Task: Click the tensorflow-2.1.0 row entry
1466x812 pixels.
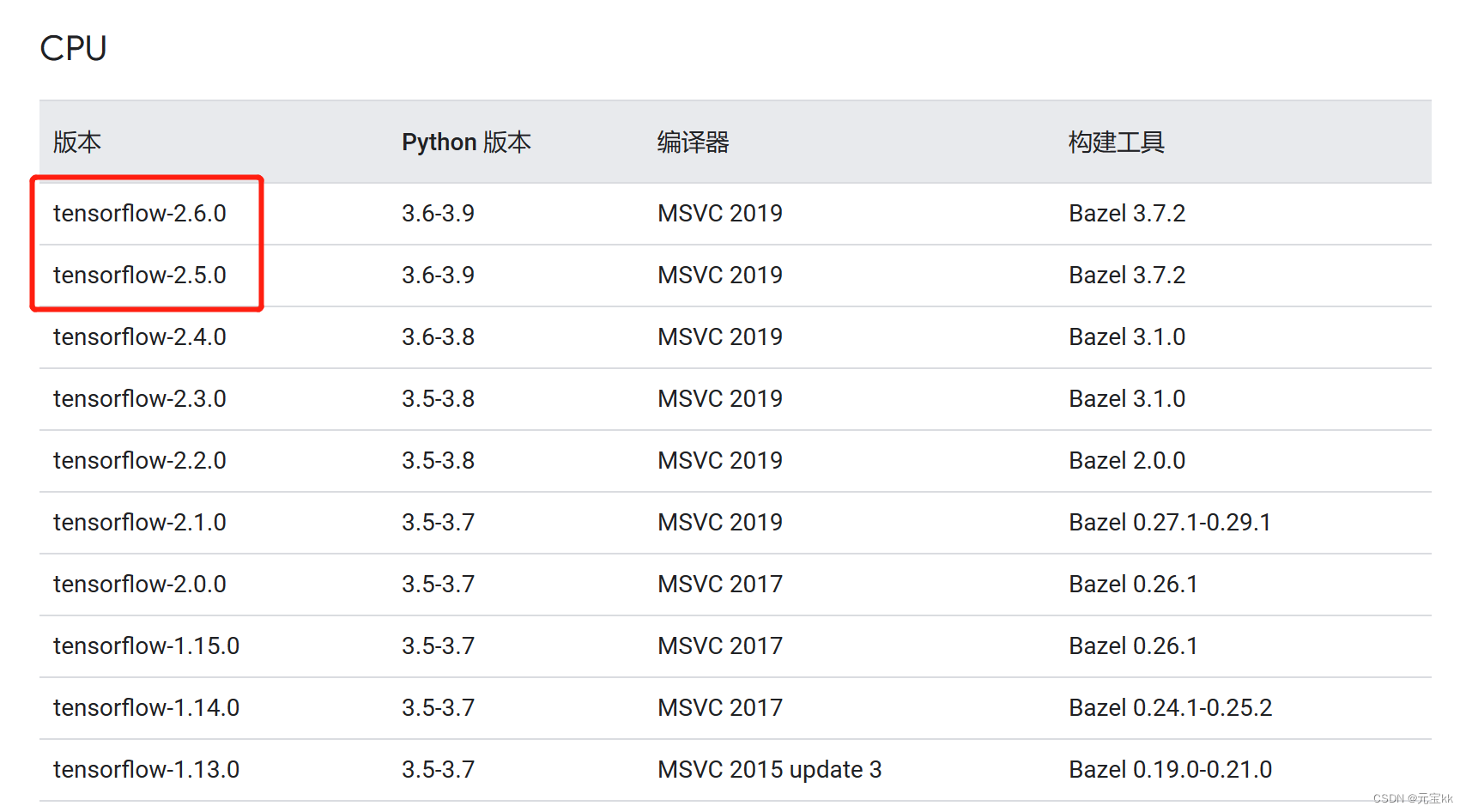Action: (140, 522)
